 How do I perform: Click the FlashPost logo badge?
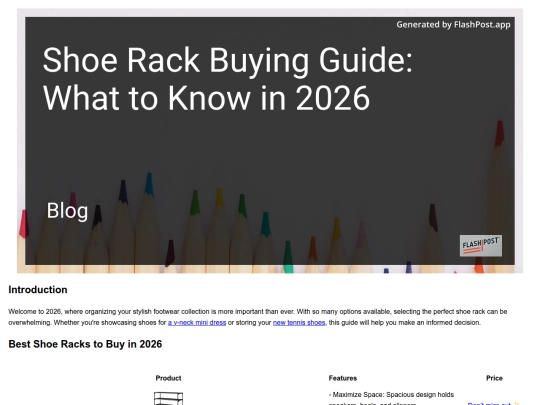coord(481,246)
